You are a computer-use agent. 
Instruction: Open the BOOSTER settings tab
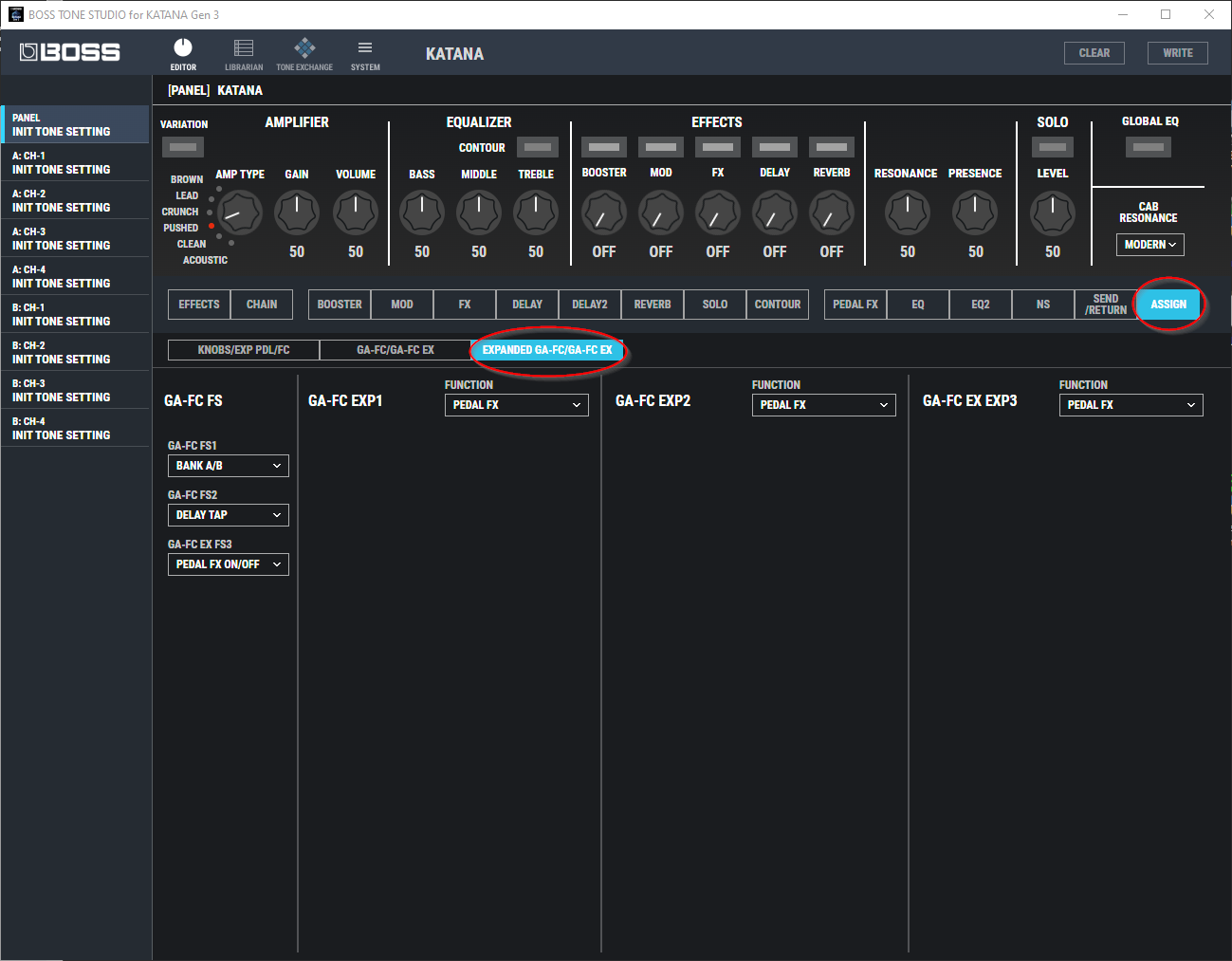340,305
